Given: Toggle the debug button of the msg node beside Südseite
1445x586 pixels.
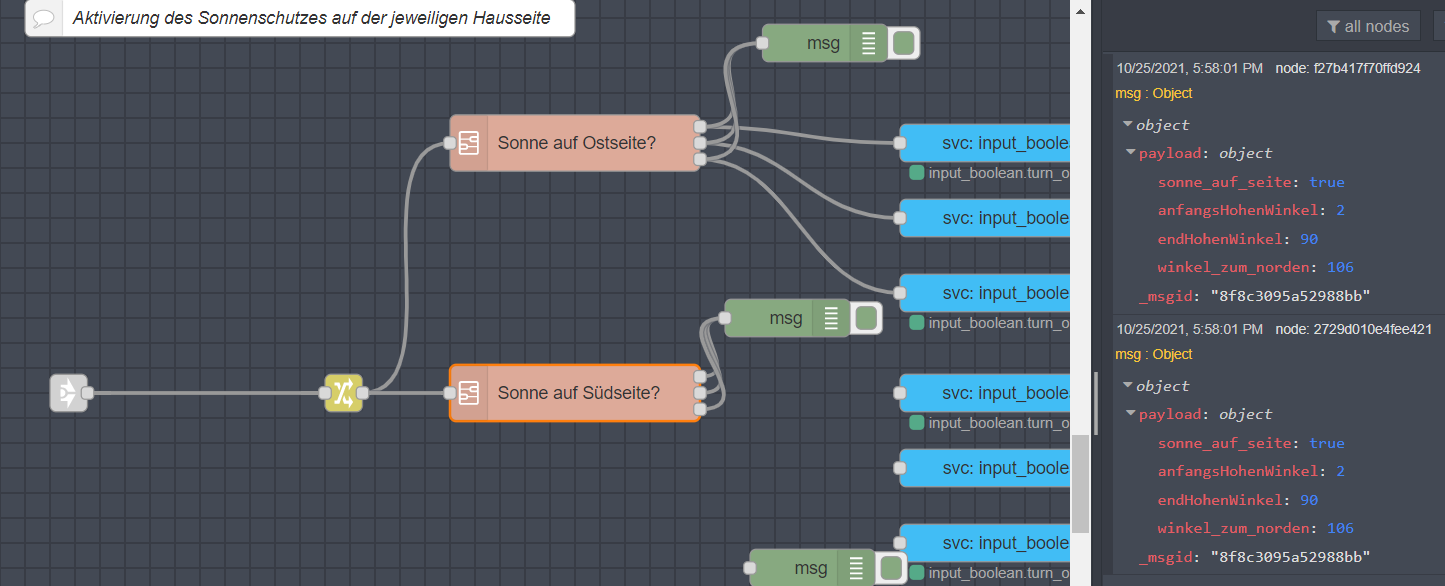Looking at the screenshot, I should click(866, 318).
